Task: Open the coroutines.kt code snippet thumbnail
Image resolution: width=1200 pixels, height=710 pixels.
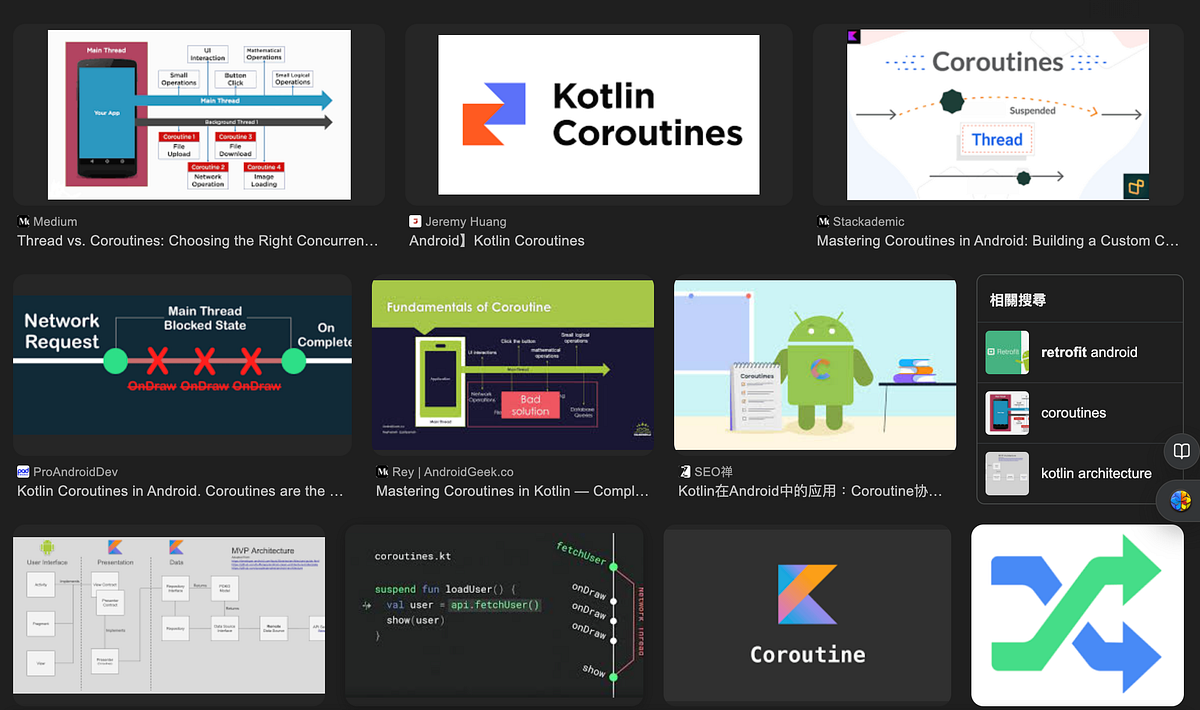Action: [495, 615]
